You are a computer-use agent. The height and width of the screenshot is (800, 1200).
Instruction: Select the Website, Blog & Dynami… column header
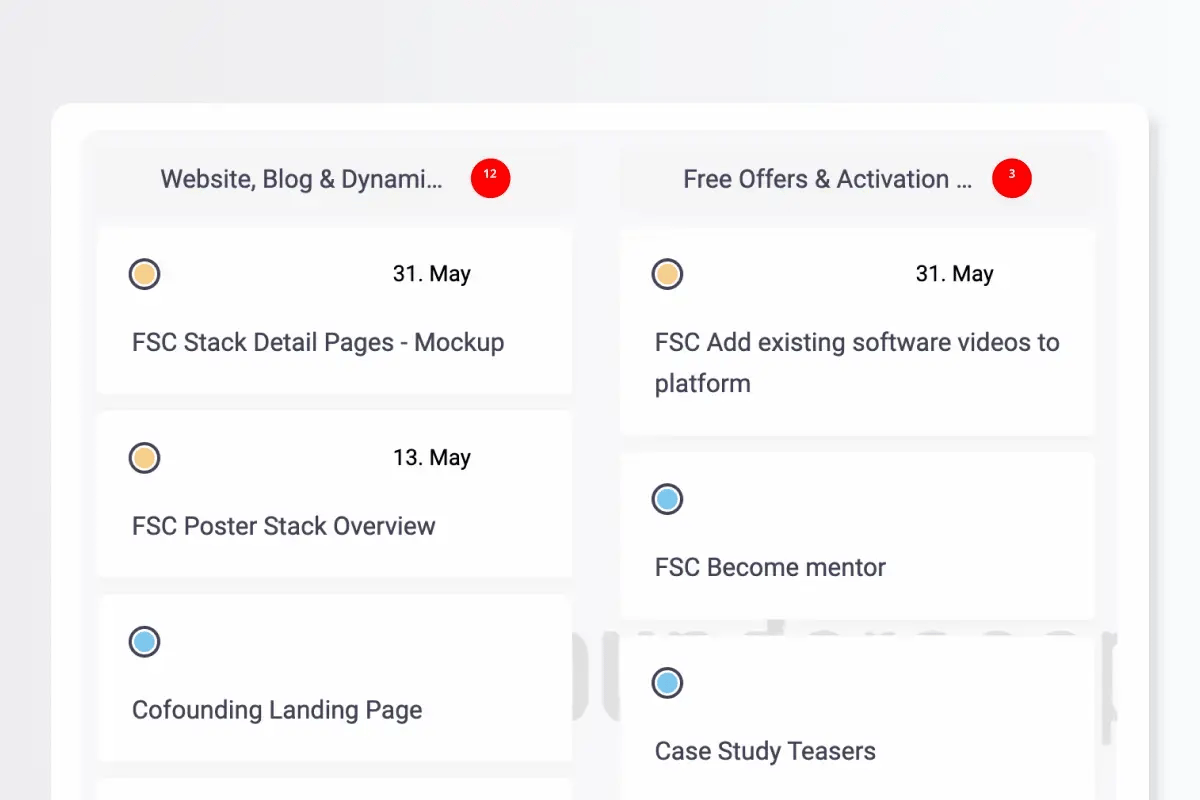point(301,179)
